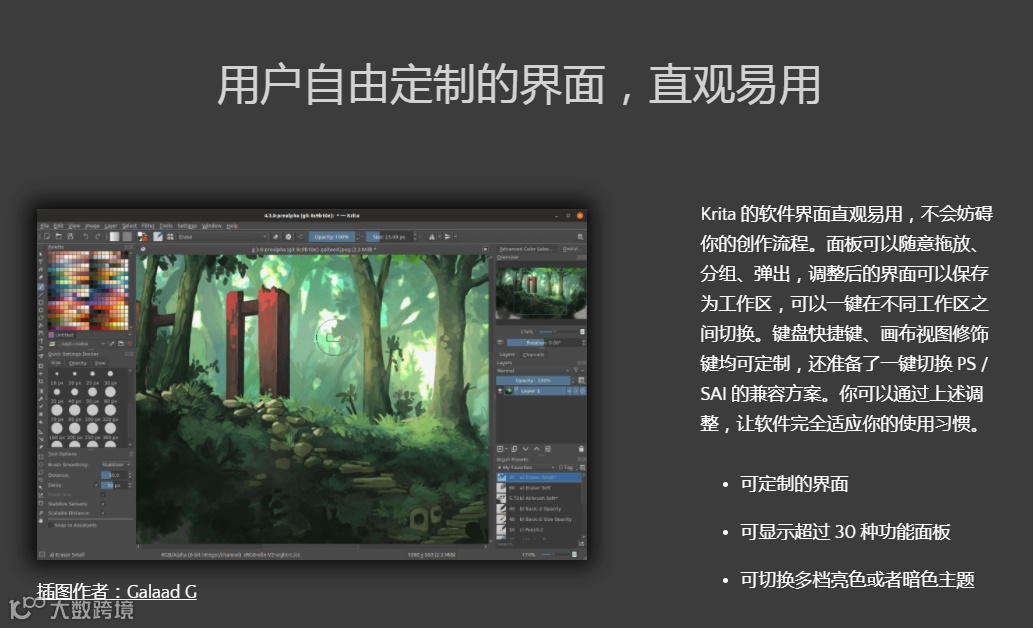Click the New document icon in Krita toolbar

pyautogui.click(x=47, y=237)
